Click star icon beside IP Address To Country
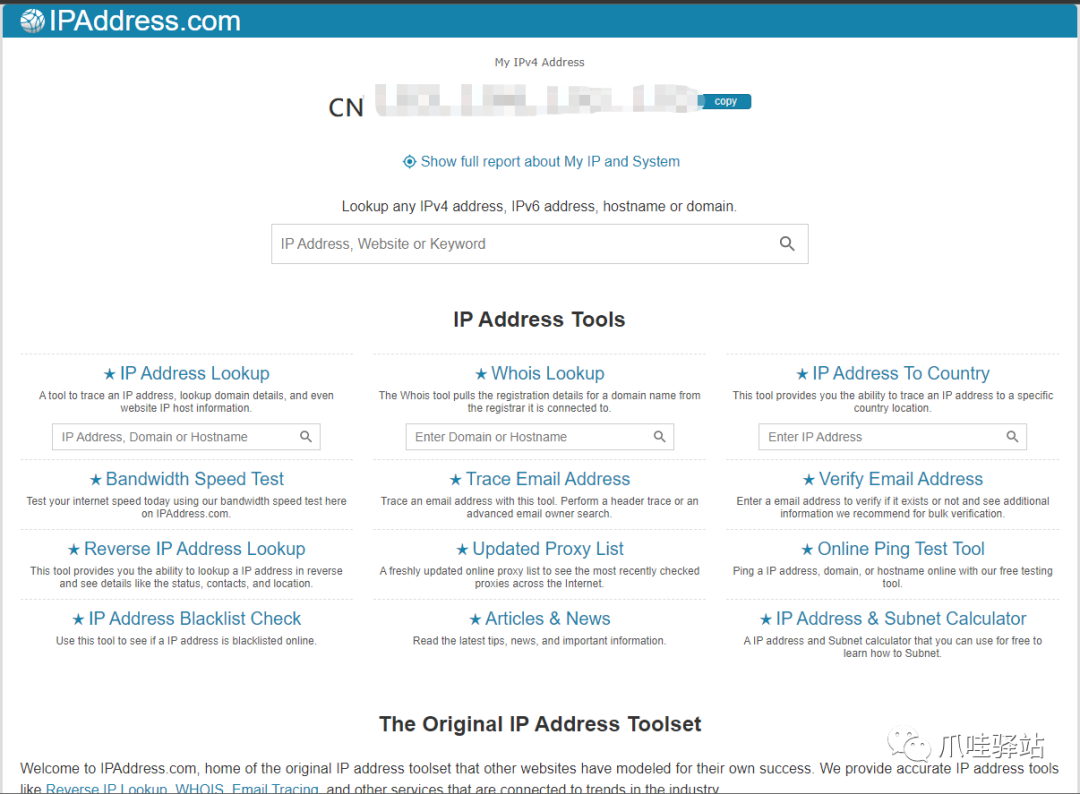The height and width of the screenshot is (794, 1080). click(802, 375)
